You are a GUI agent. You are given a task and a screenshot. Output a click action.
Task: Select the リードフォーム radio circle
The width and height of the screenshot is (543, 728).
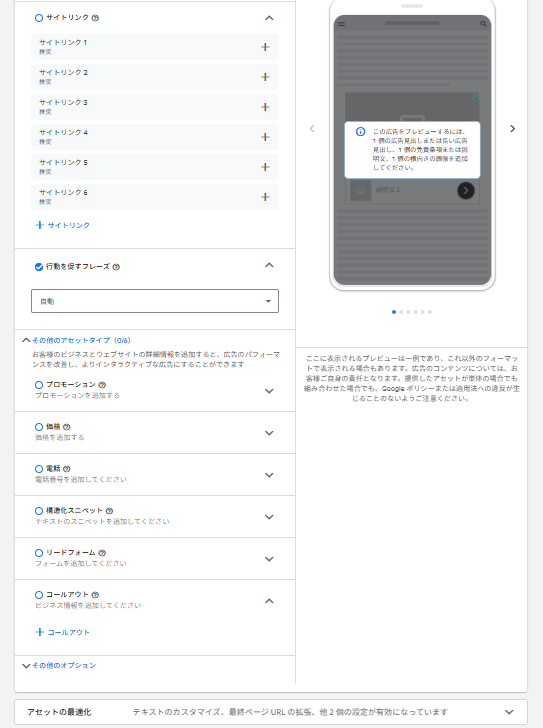(x=39, y=553)
